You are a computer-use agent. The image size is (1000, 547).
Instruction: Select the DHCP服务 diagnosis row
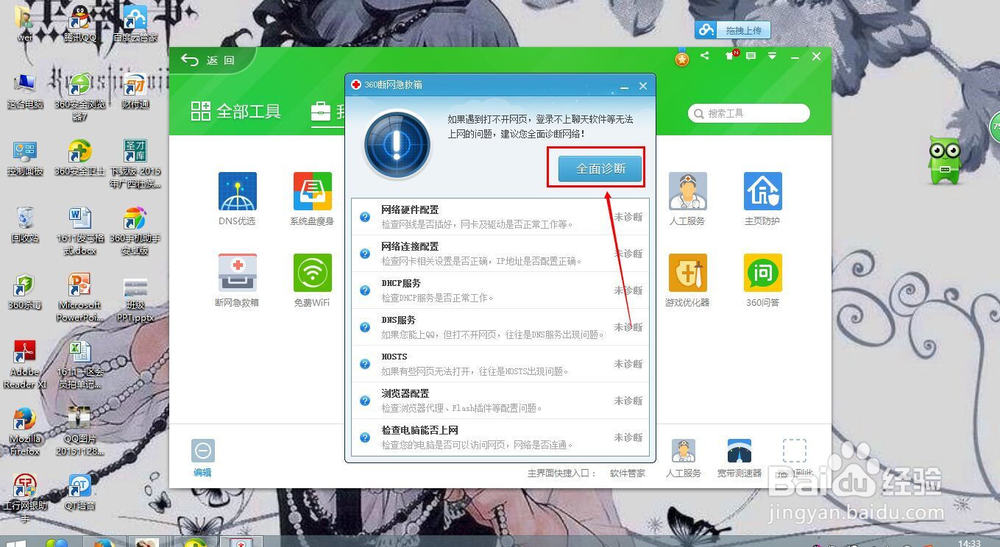coord(501,290)
